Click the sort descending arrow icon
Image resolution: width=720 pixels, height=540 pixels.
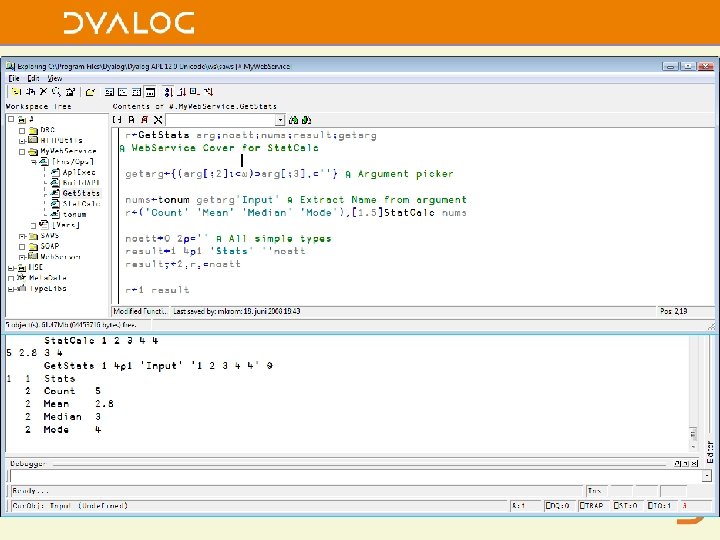pyautogui.click(x=182, y=92)
